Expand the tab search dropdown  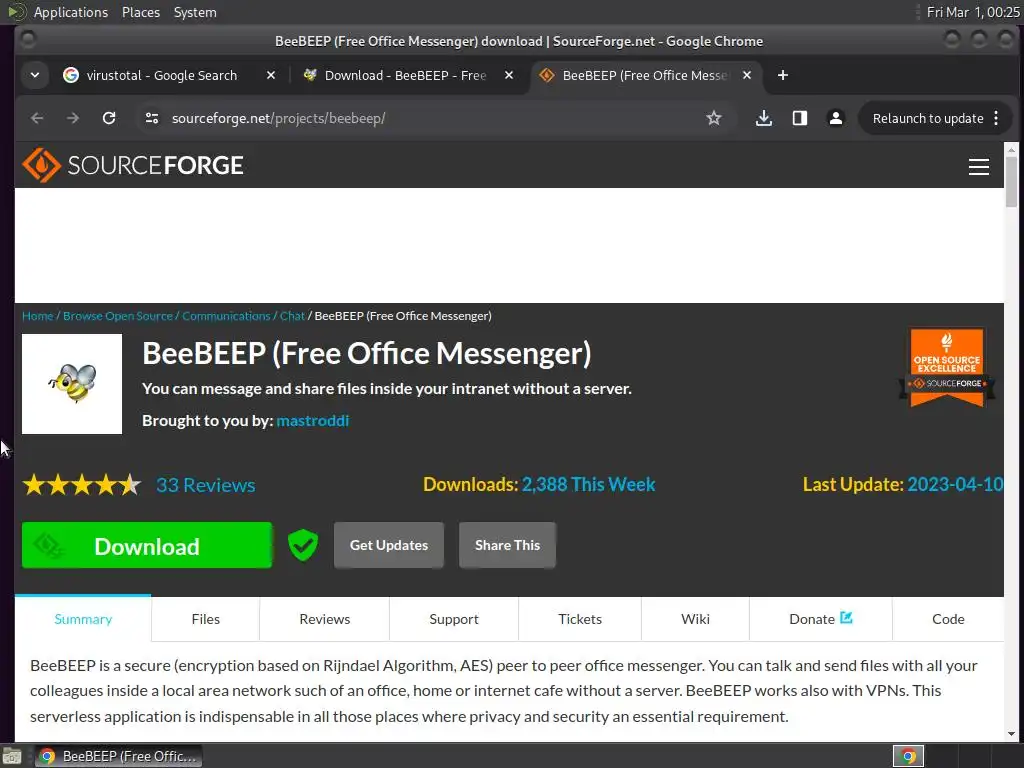35,75
